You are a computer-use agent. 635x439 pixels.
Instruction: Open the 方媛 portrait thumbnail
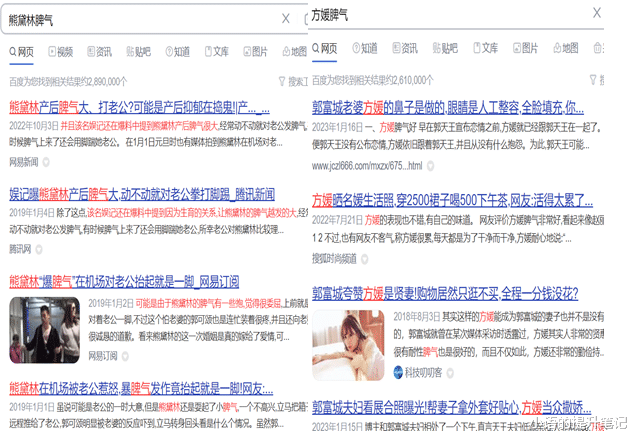coord(348,345)
